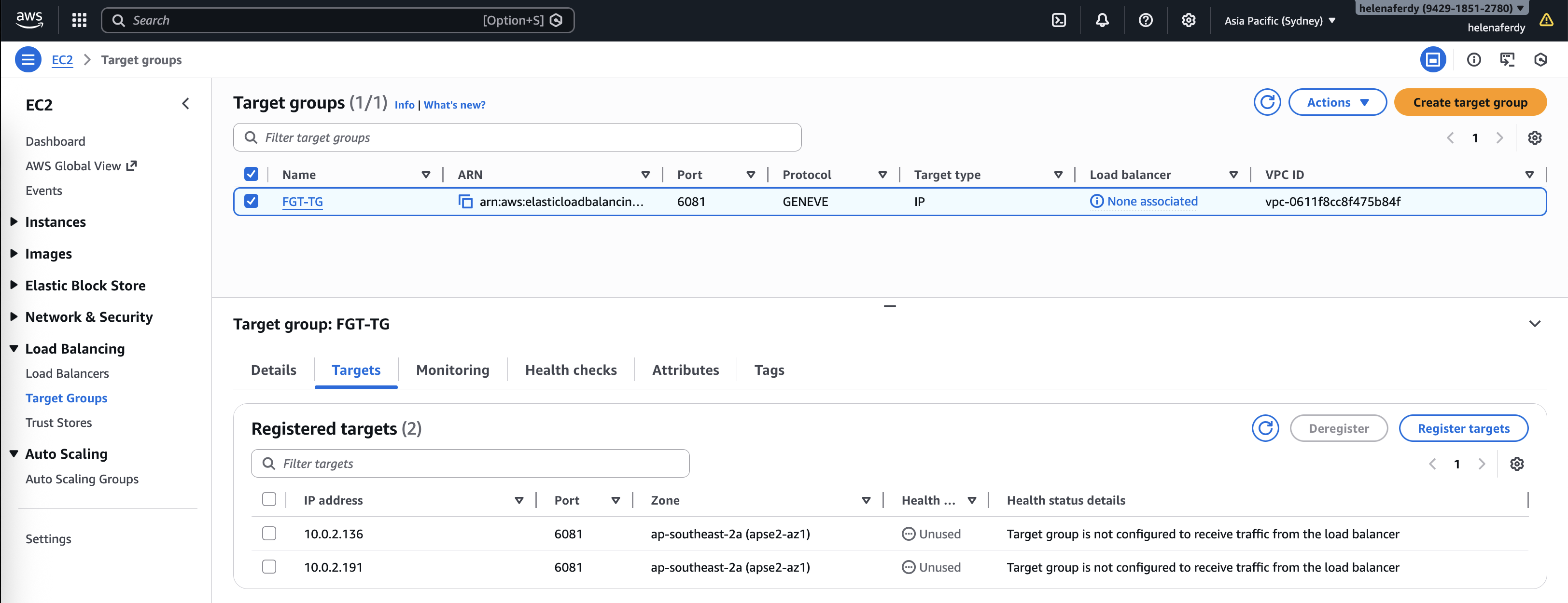Click the Register targets button
The image size is (1568, 603).
(x=1463, y=428)
